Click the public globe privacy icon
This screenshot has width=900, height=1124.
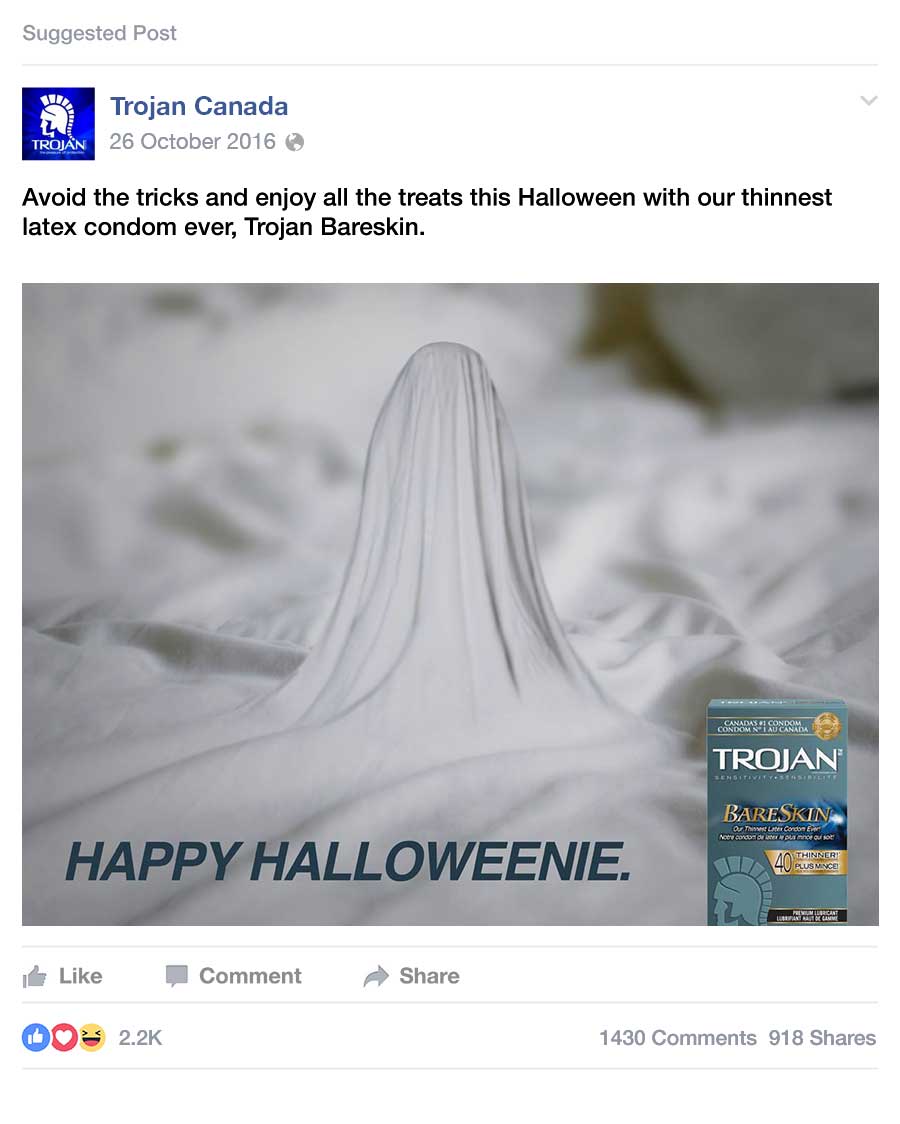tap(295, 142)
